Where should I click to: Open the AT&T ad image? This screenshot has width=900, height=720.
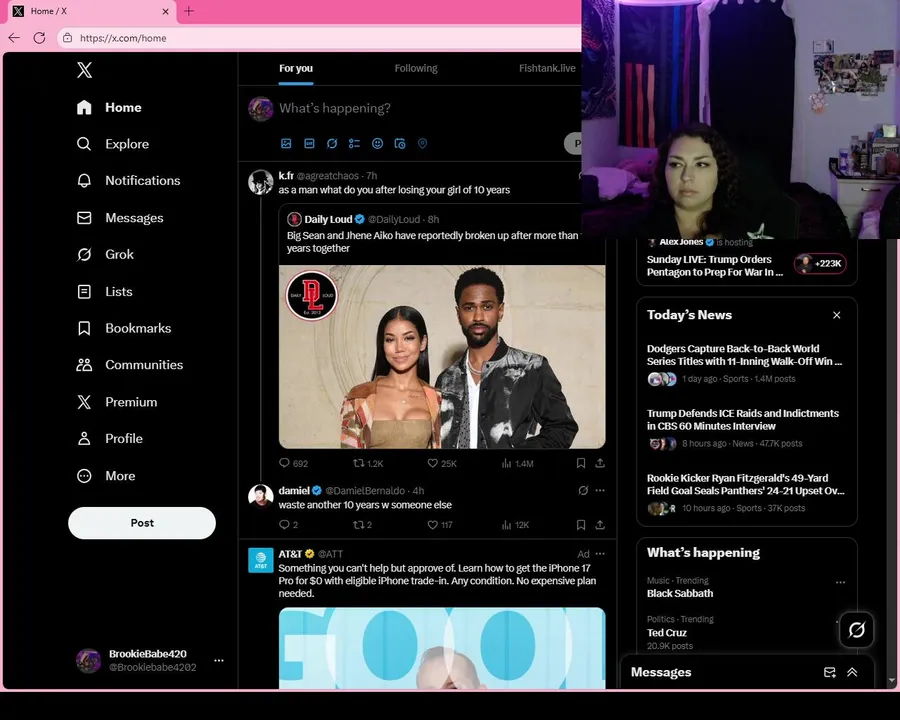point(442,648)
